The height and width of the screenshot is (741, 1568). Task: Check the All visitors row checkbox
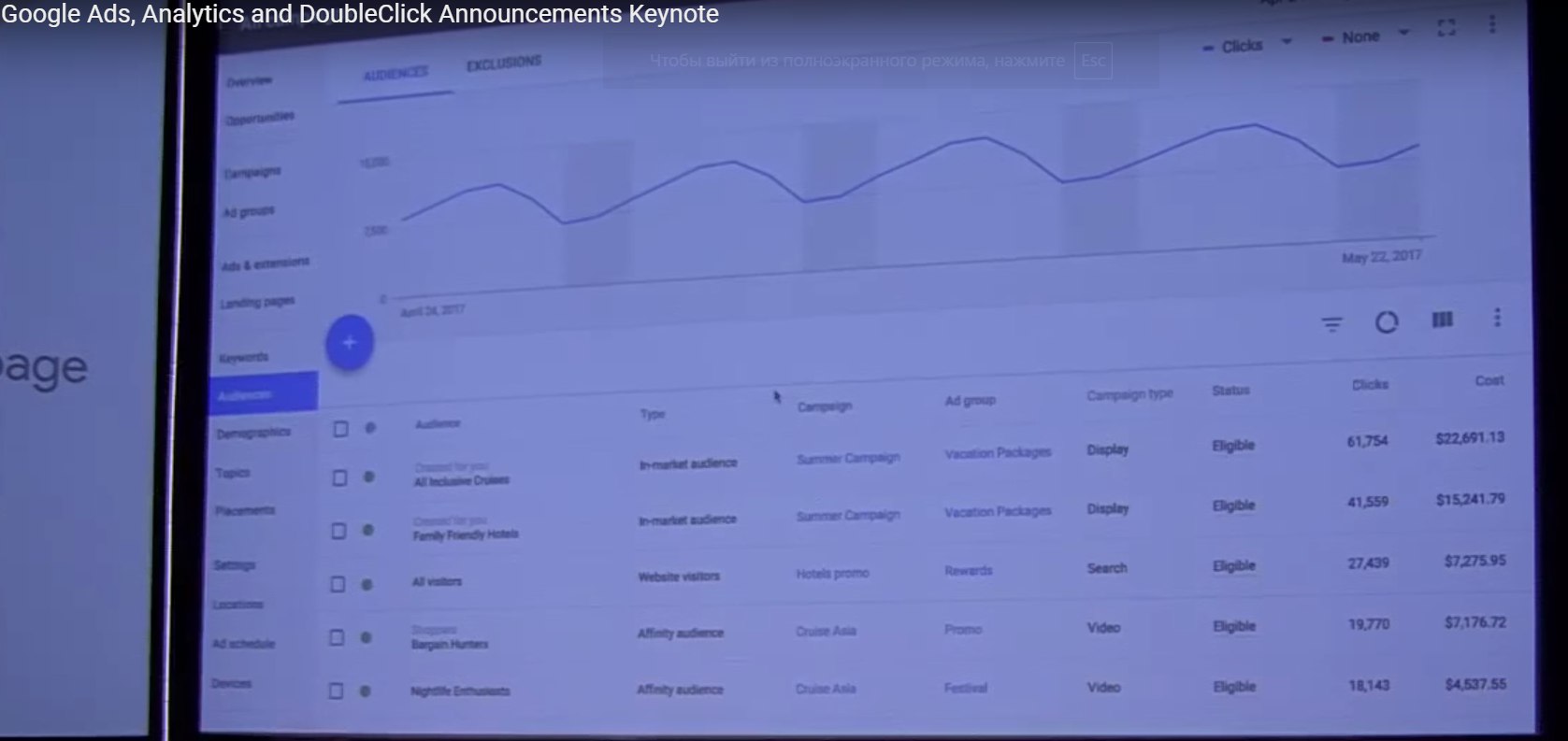[338, 584]
